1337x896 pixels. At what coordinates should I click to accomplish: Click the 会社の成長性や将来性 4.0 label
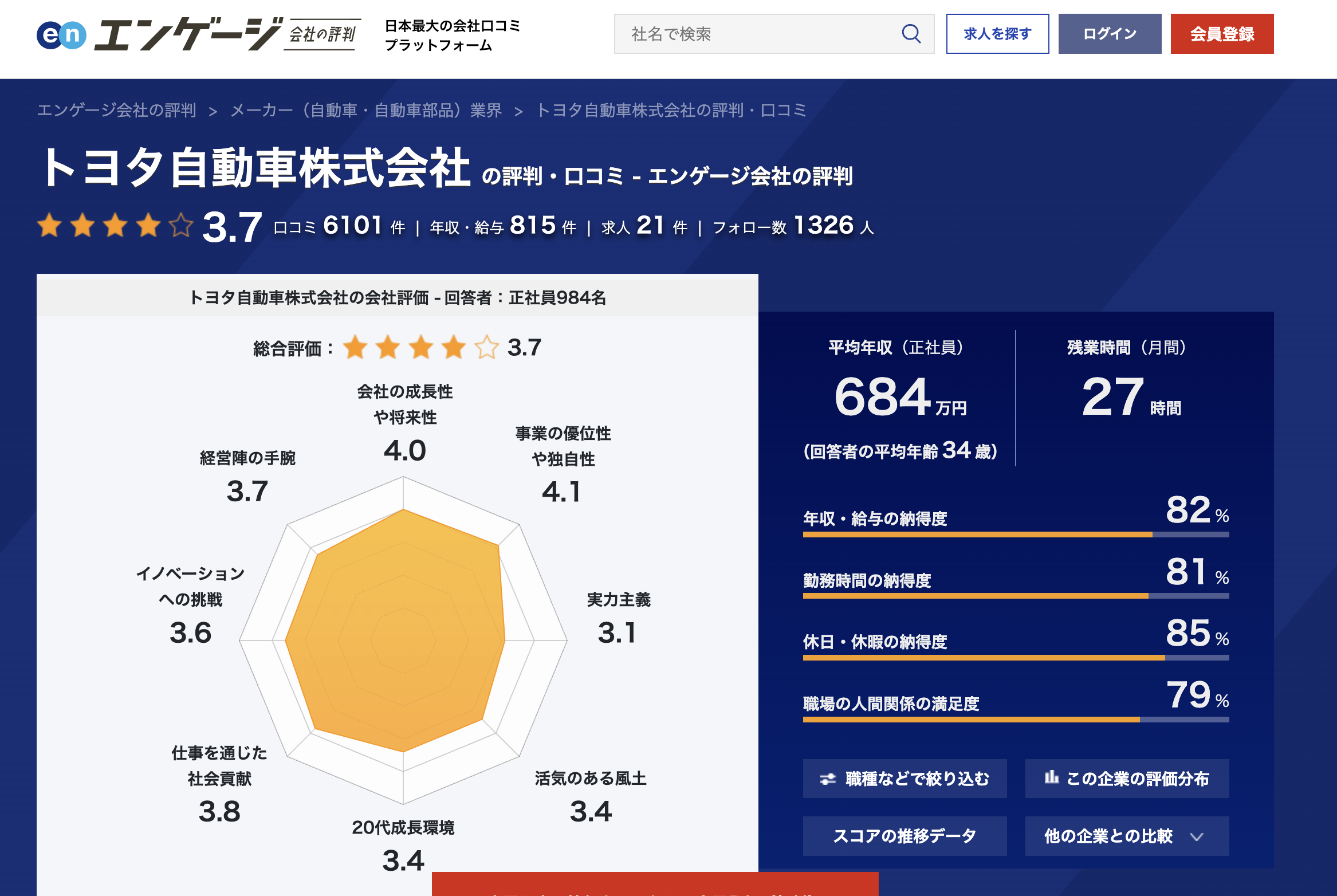click(x=404, y=424)
